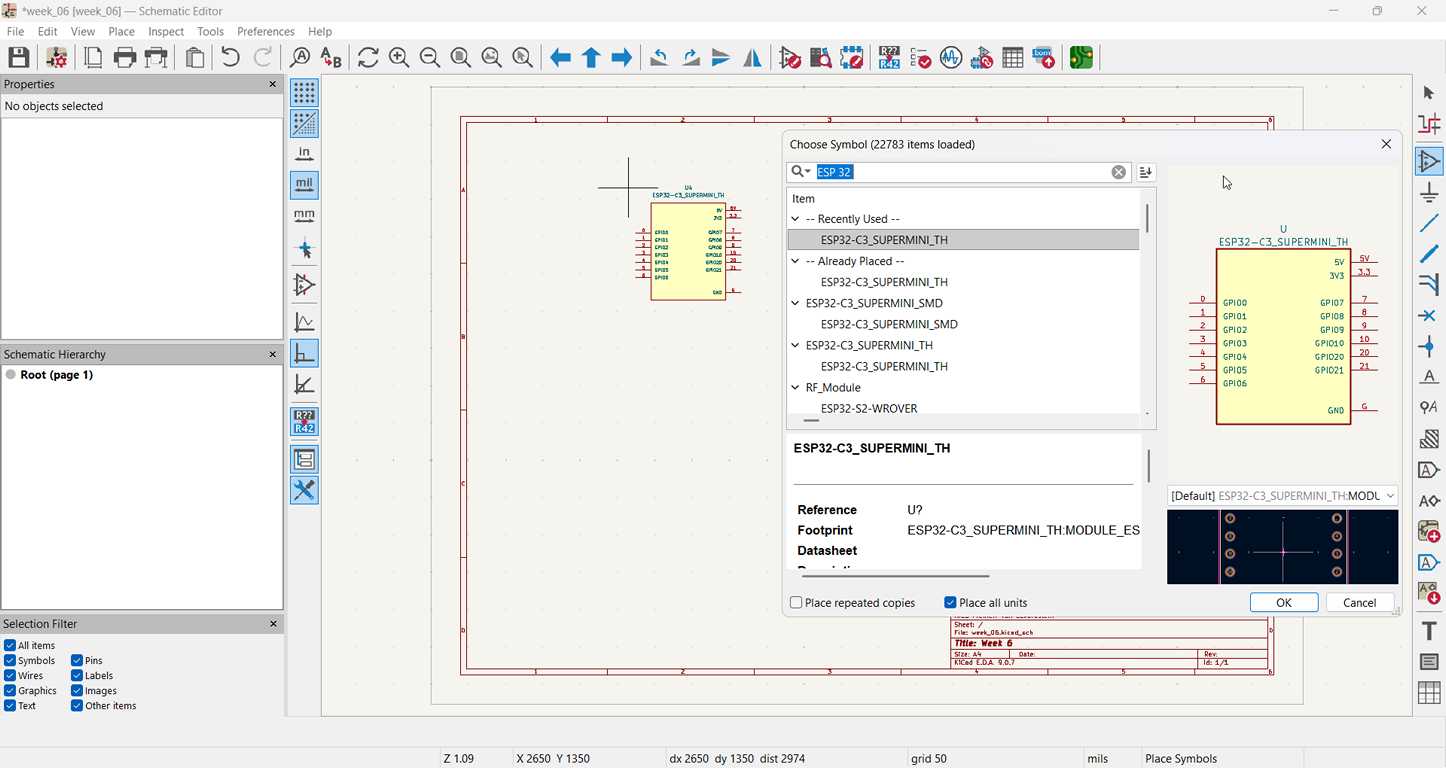The width and height of the screenshot is (1446, 768).
Task: Toggle the Labels selection filter
Action: (x=77, y=676)
